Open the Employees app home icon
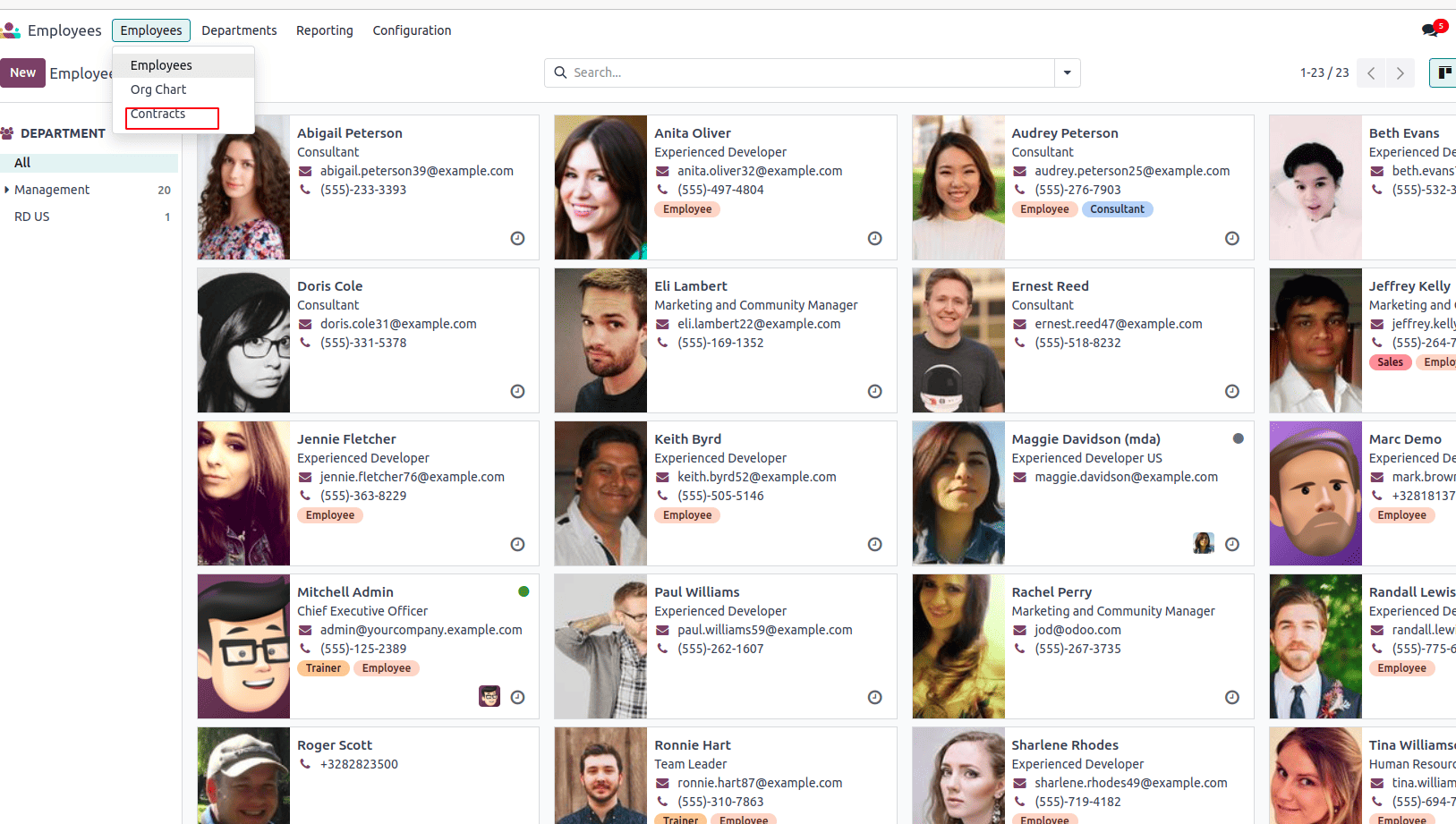Viewport: 1456px width, 824px height. [x=11, y=30]
